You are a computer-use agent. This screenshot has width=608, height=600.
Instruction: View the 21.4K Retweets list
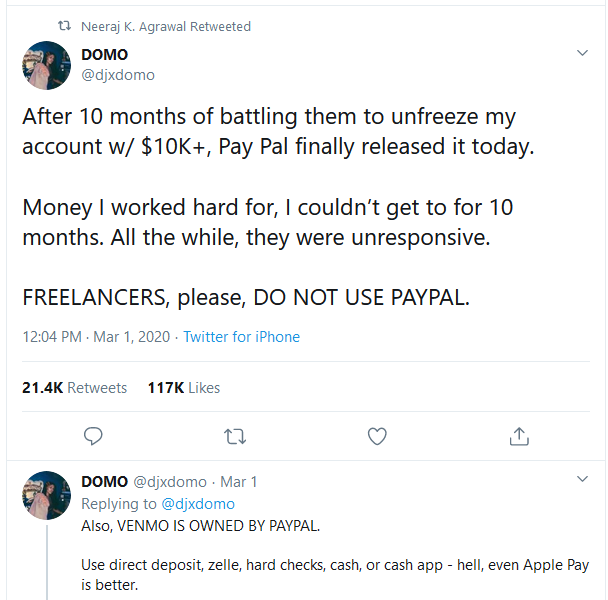coord(74,388)
